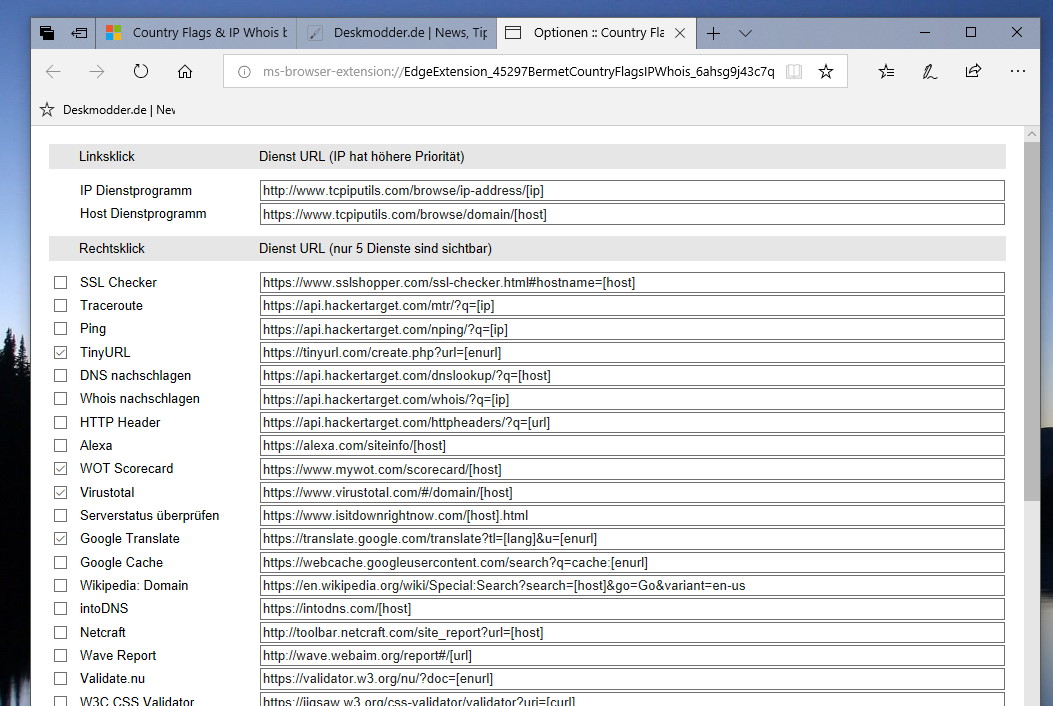Enable the Wave Report checkbox

pyautogui.click(x=60, y=656)
